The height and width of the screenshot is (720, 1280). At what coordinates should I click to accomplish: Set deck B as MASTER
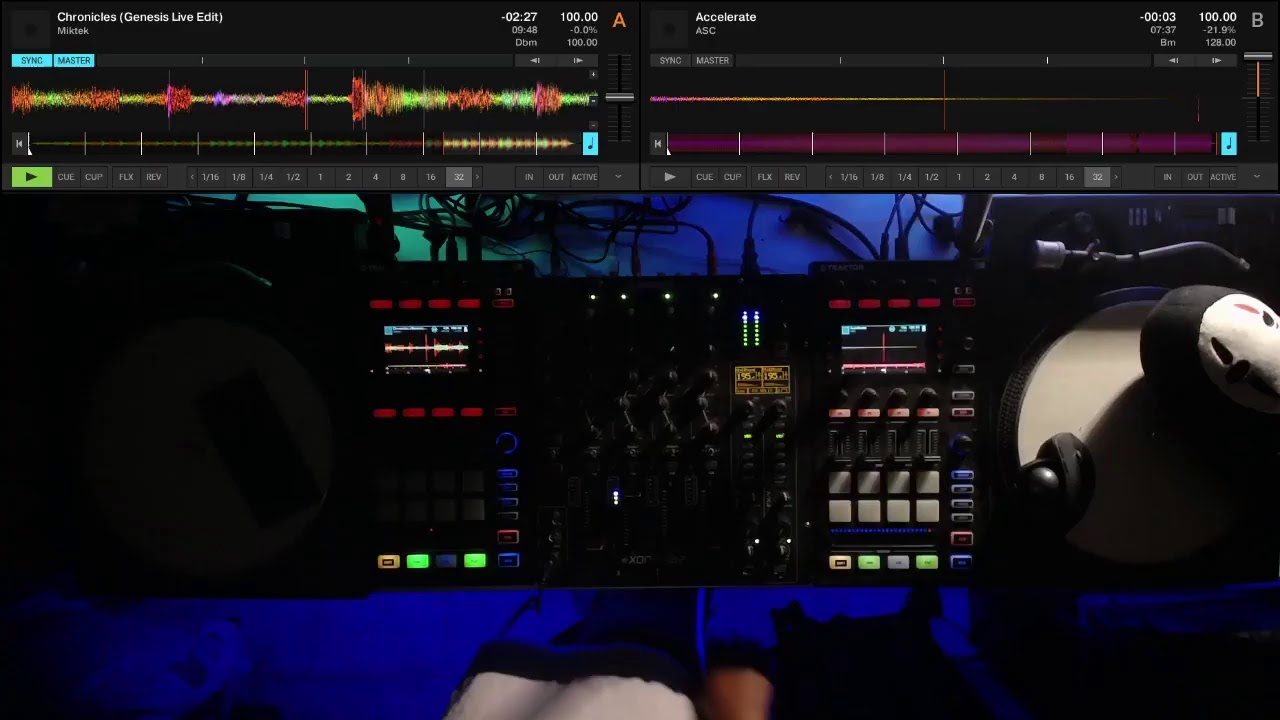pyautogui.click(x=712, y=61)
